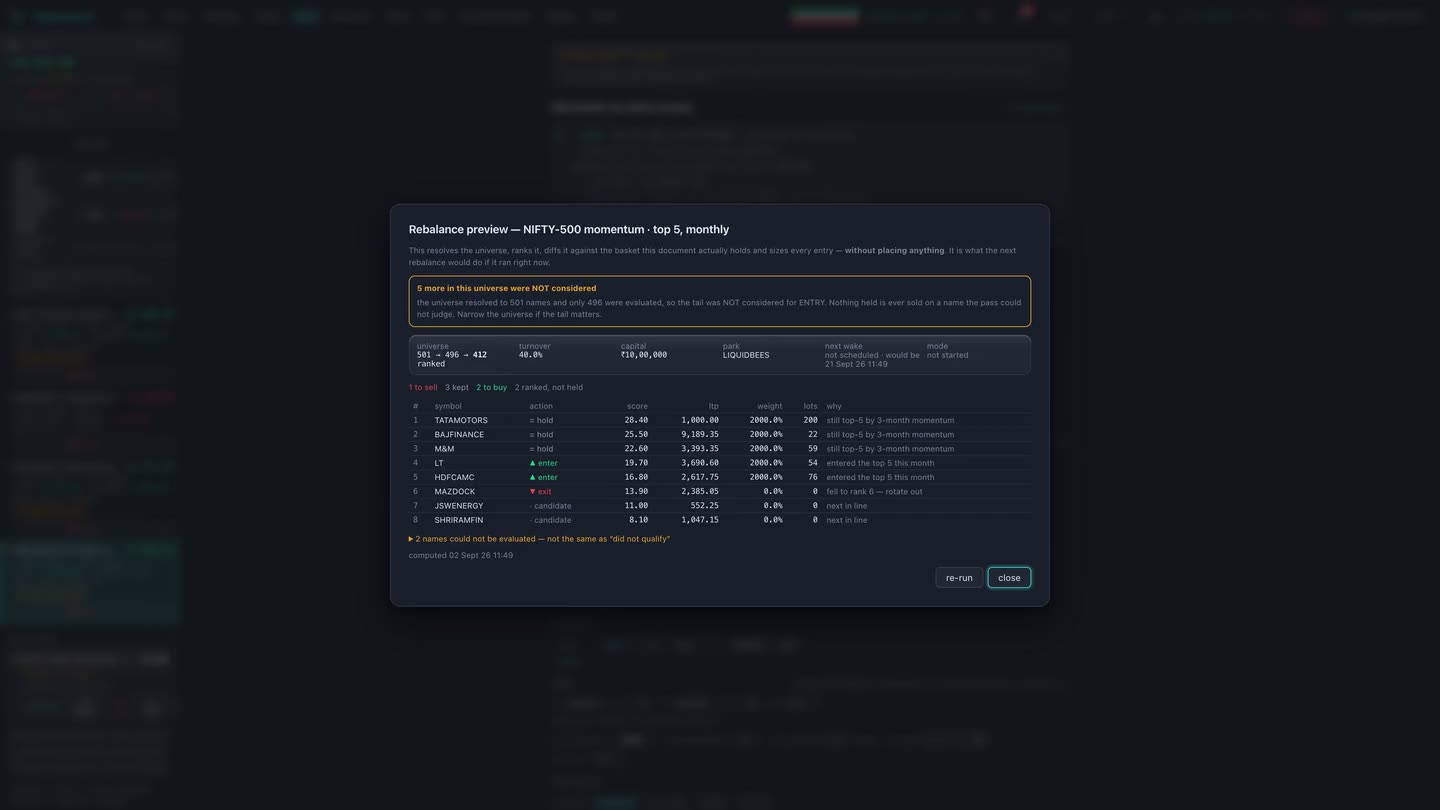The height and width of the screenshot is (810, 1440).
Task: Click the 'enter' action in the HDFCAMC row
Action: point(544,477)
